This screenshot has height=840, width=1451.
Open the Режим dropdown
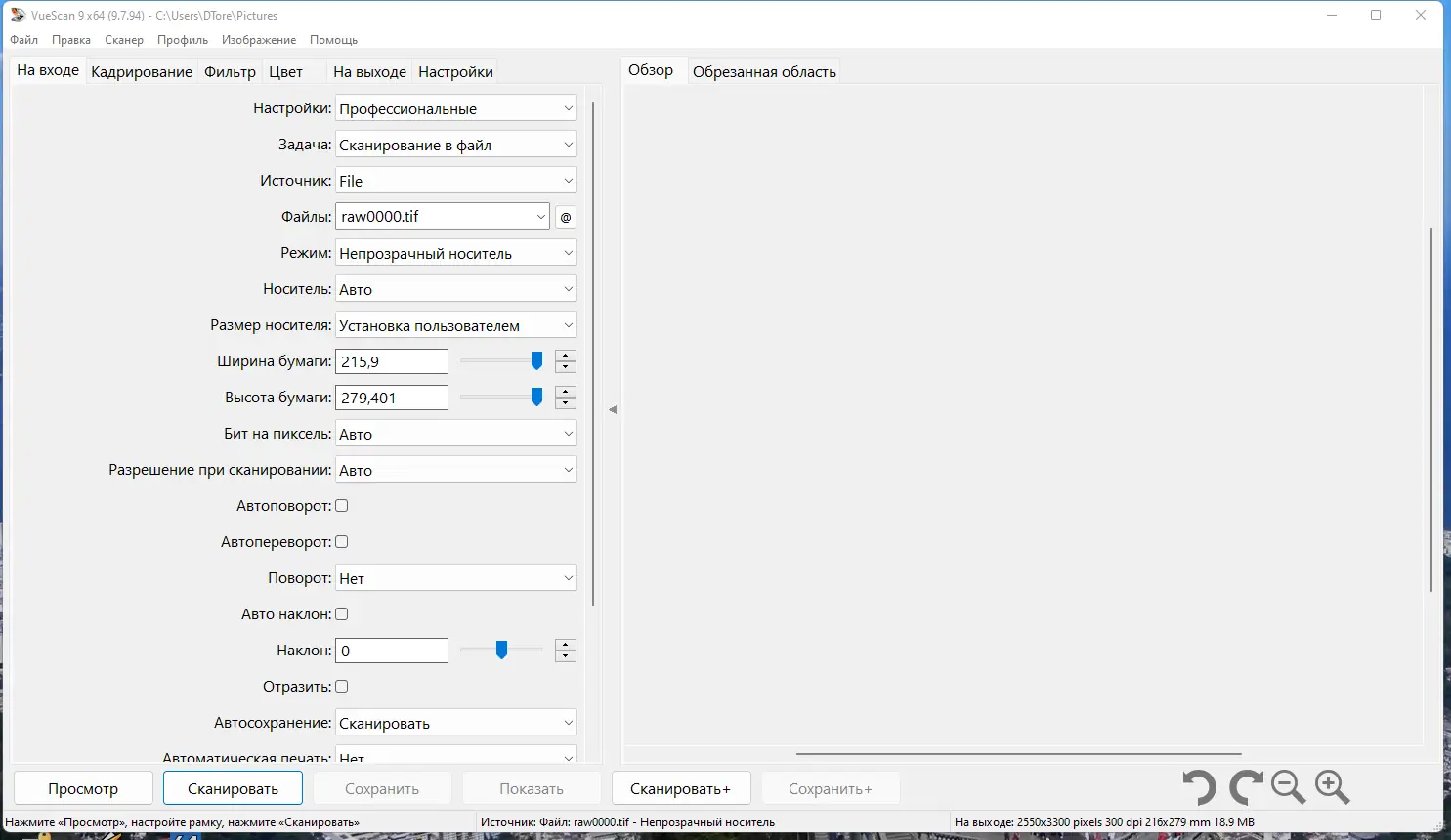(456, 253)
